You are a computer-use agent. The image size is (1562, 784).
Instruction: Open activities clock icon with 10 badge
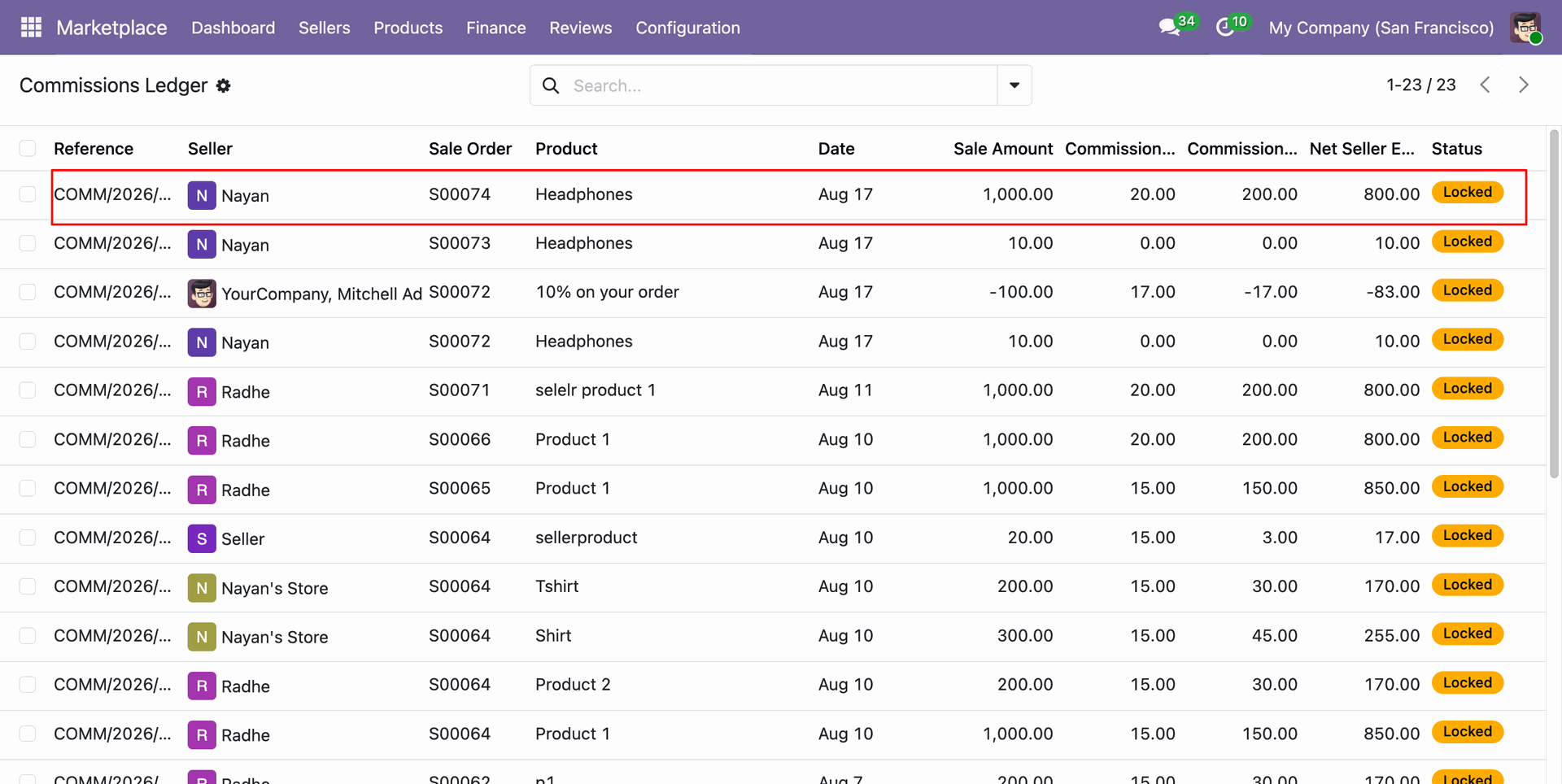coord(1225,28)
